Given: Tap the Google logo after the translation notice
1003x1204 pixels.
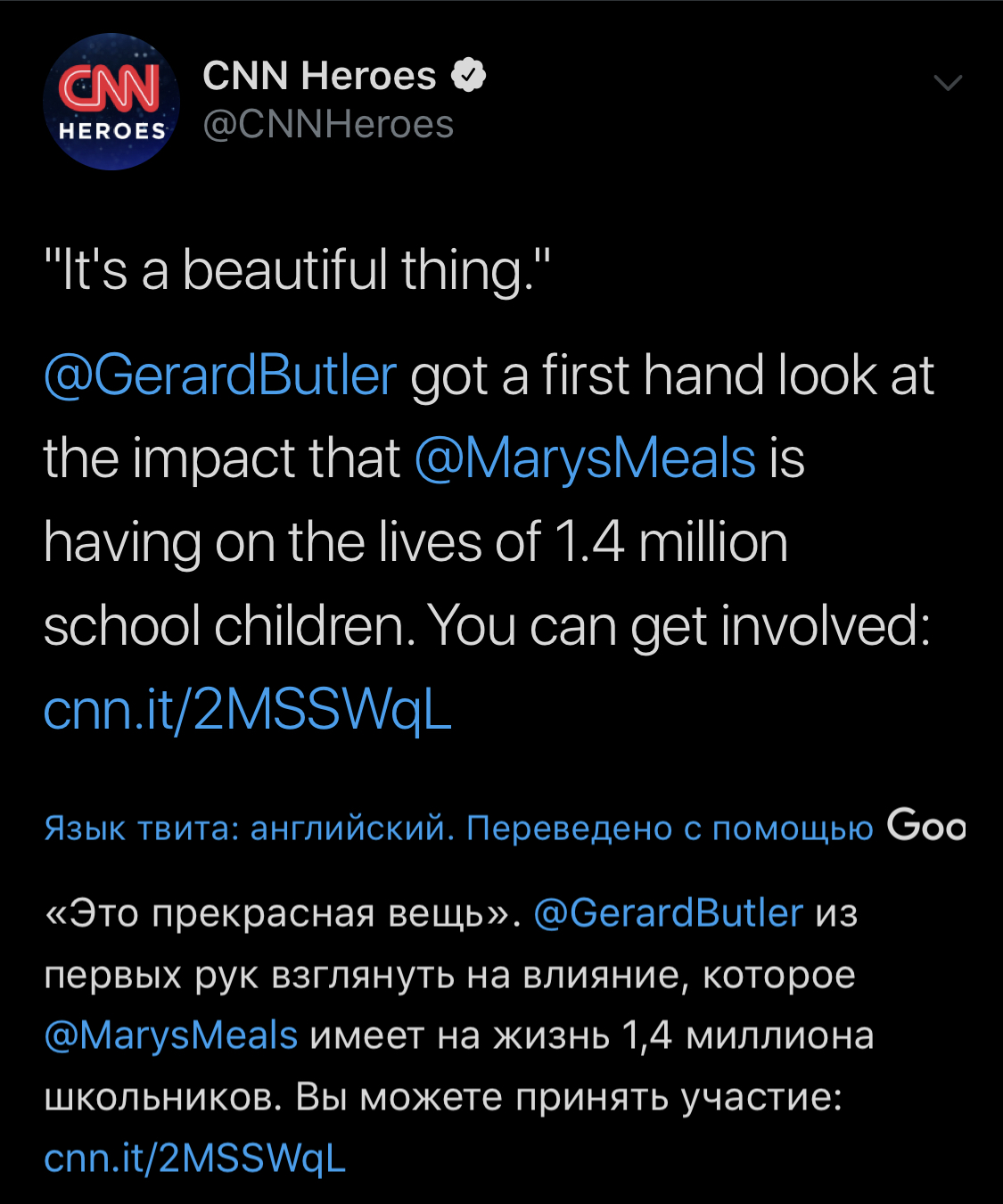Looking at the screenshot, I should point(925,826).
